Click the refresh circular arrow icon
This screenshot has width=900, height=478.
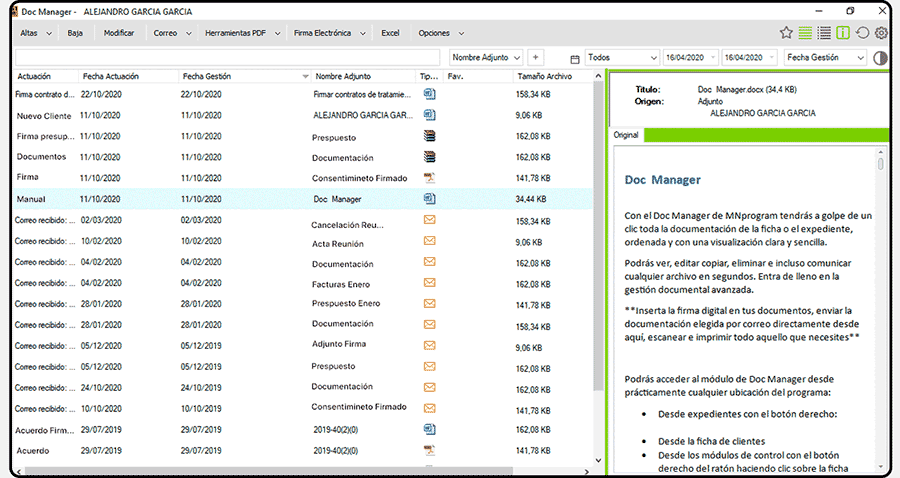[x=862, y=33]
